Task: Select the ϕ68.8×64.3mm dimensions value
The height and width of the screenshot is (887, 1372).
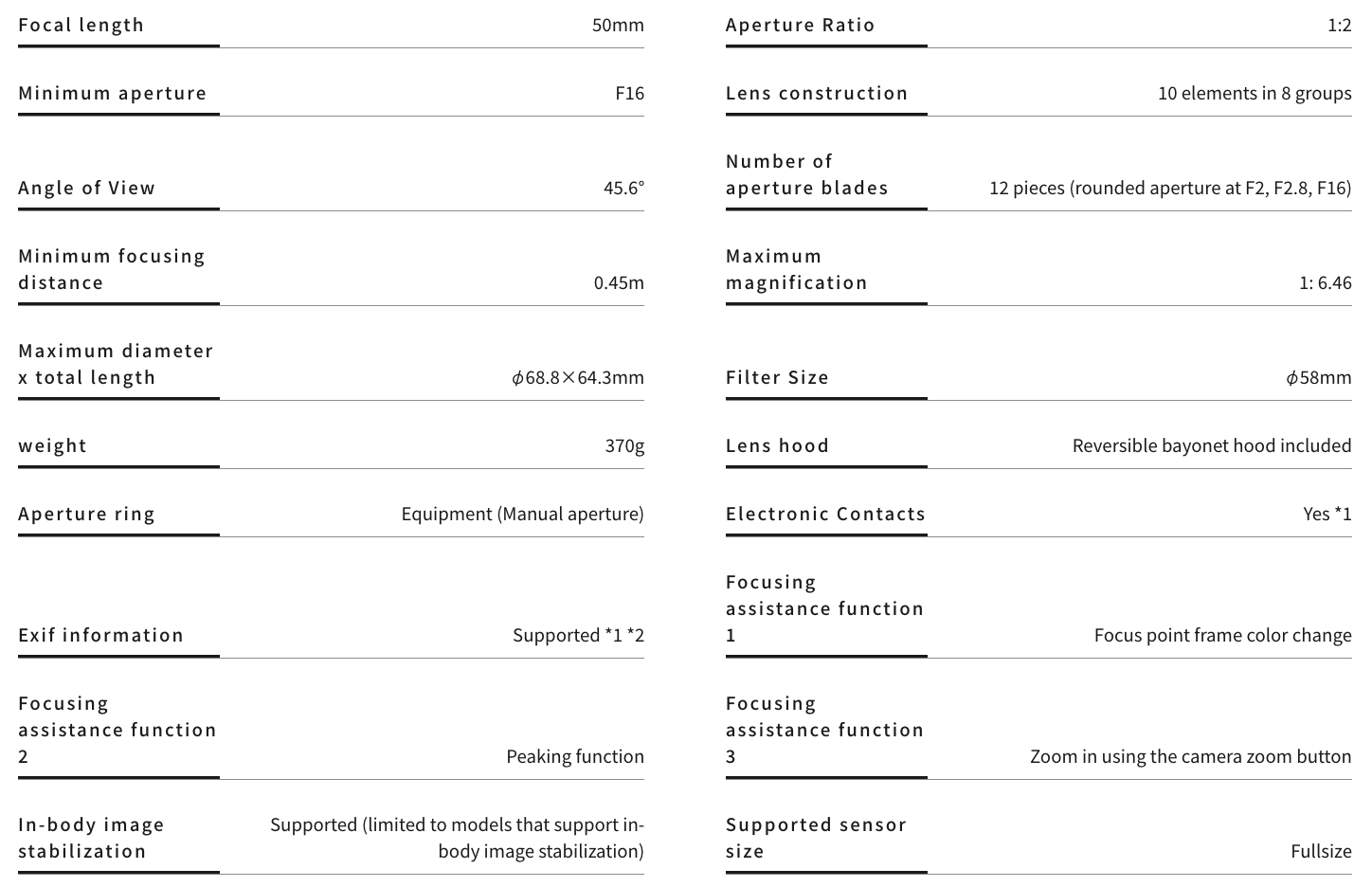Action: (577, 377)
